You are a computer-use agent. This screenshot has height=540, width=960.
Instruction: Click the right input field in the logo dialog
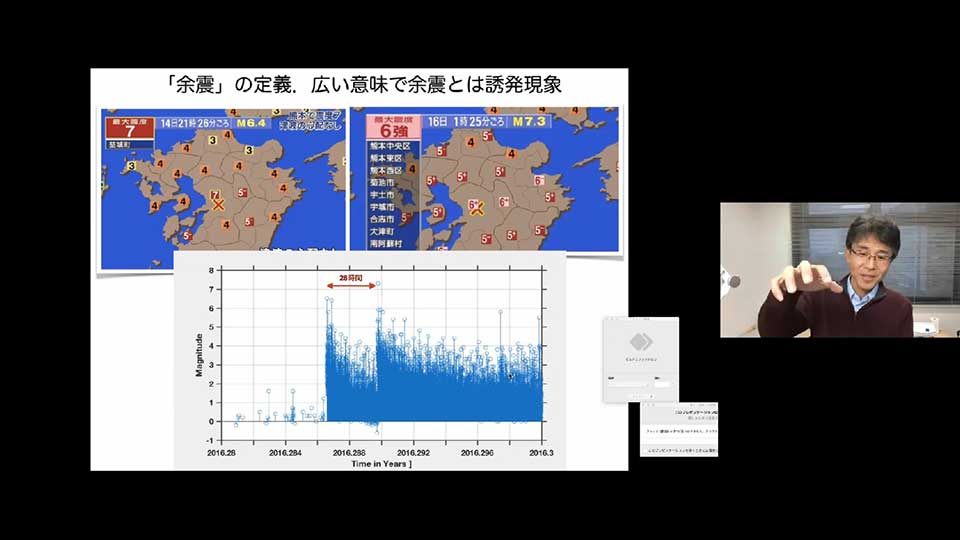point(662,384)
